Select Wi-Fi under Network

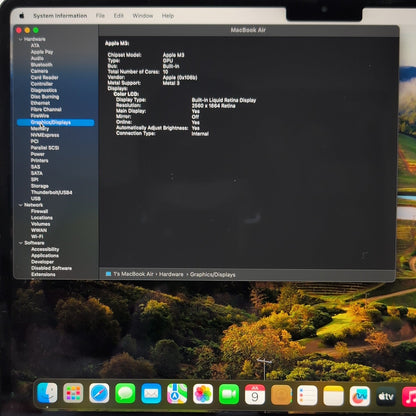click(x=37, y=237)
